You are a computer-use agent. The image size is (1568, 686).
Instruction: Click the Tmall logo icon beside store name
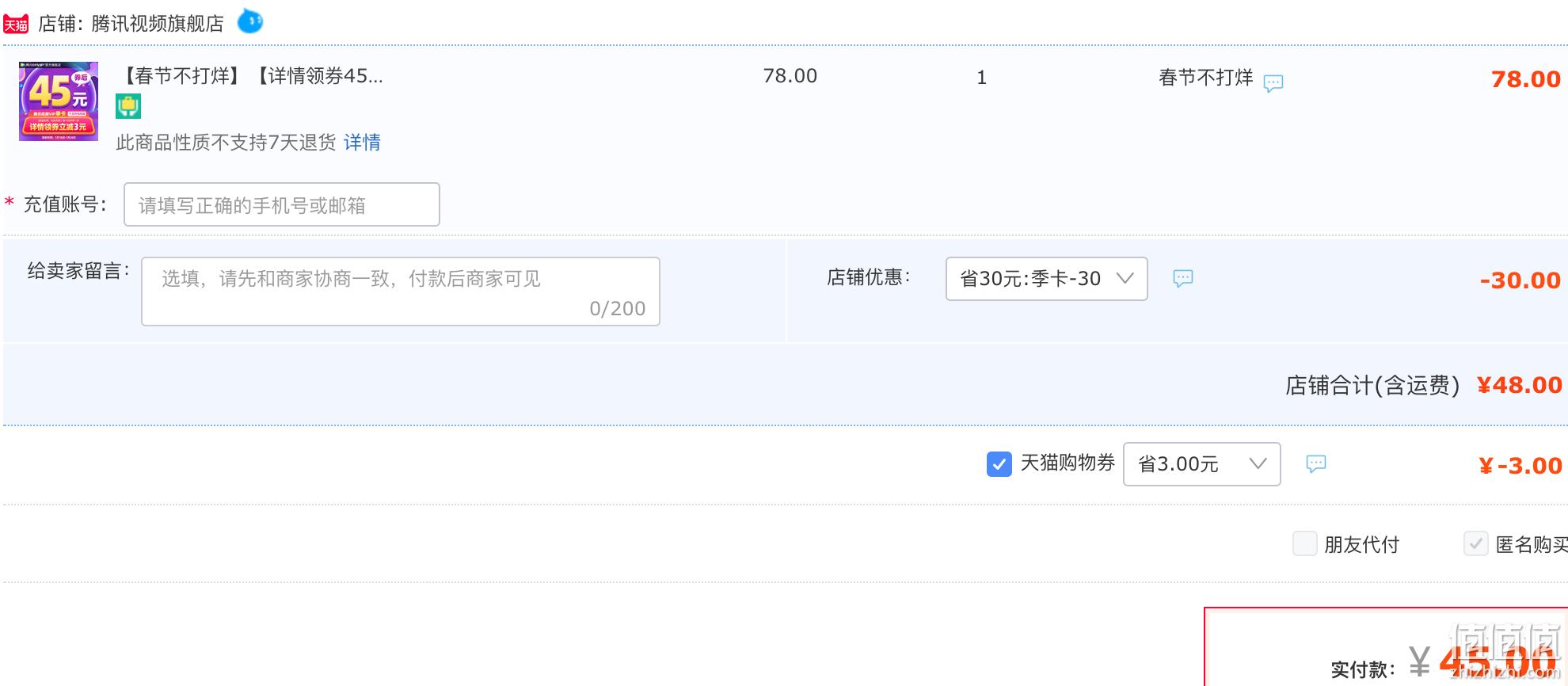coord(16,24)
